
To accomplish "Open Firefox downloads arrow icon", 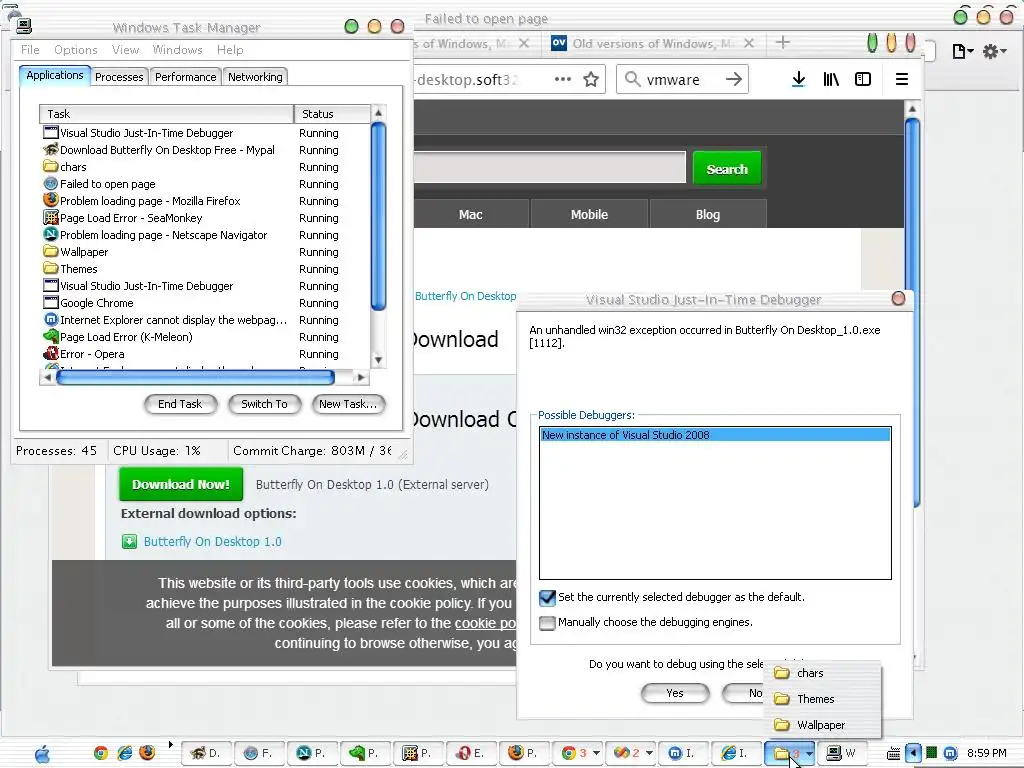I will [798, 79].
